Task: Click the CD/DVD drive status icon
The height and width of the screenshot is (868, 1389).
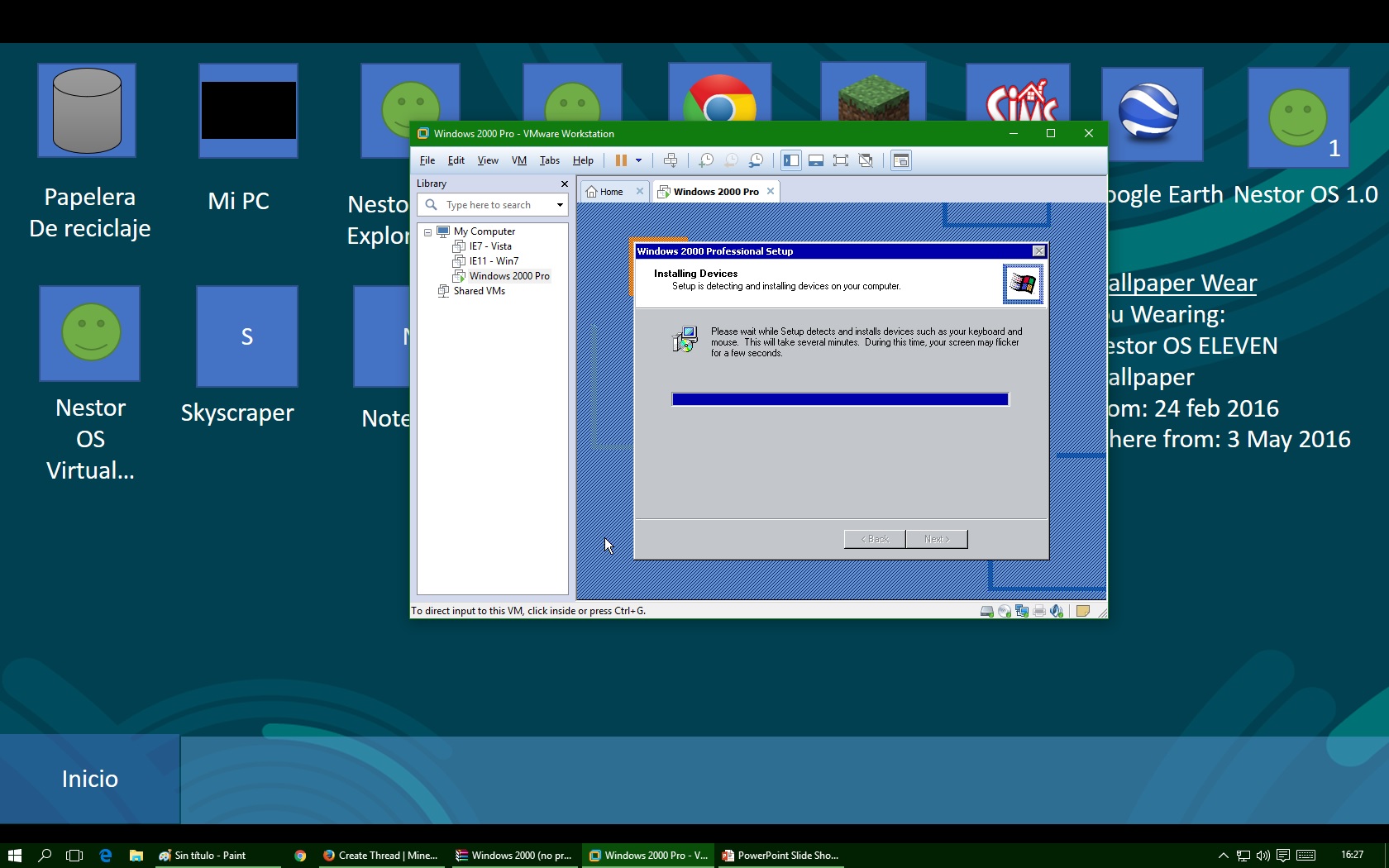Action: pyautogui.click(x=1004, y=611)
